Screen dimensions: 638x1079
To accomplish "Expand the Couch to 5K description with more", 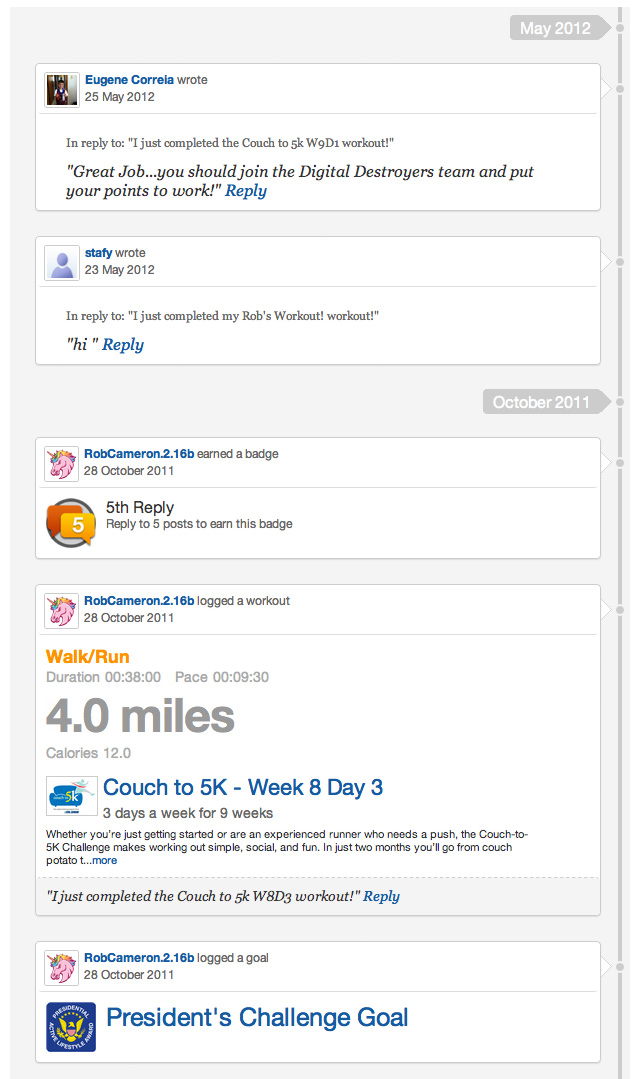I will (105, 860).
